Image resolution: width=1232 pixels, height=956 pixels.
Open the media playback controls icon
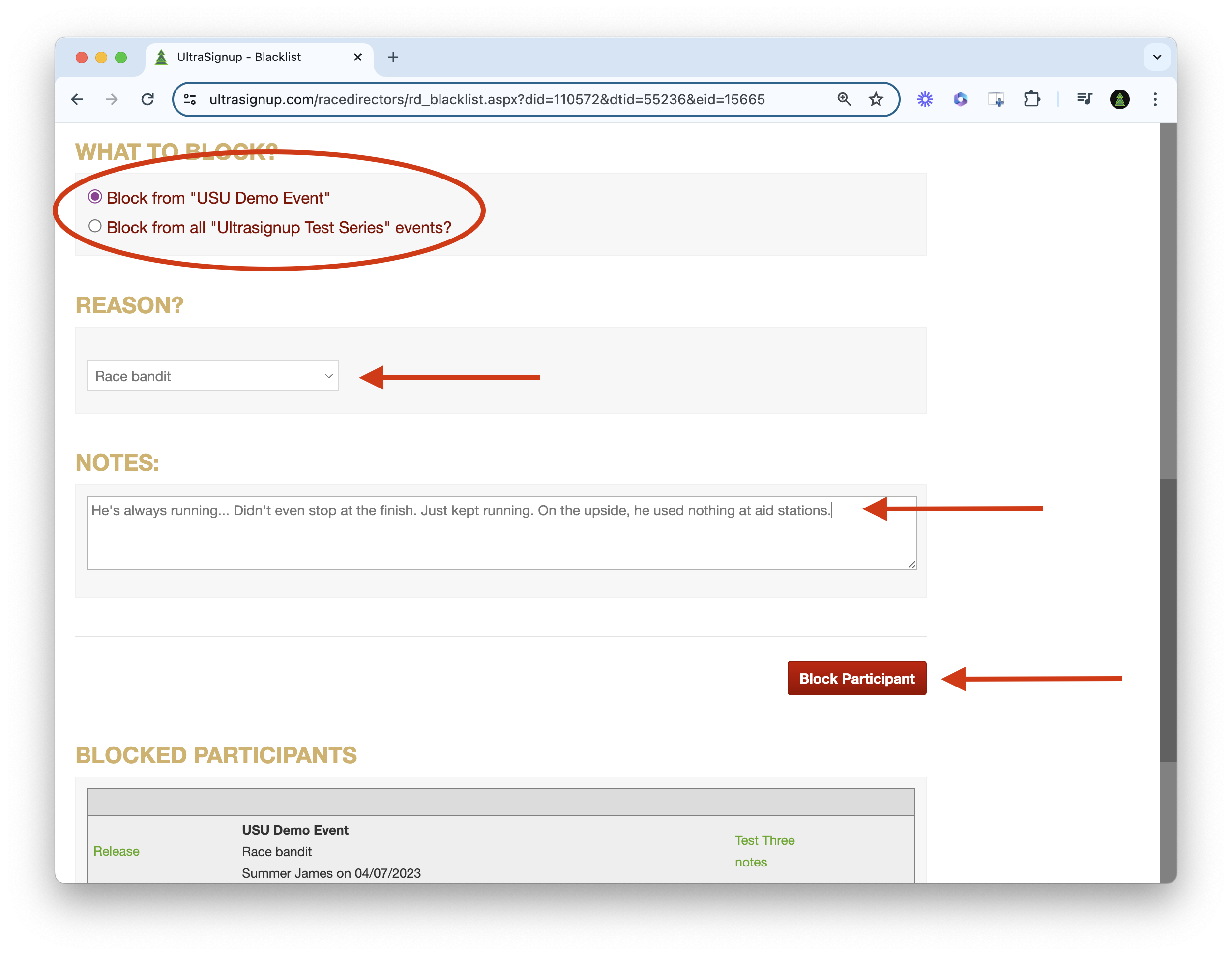(1084, 99)
